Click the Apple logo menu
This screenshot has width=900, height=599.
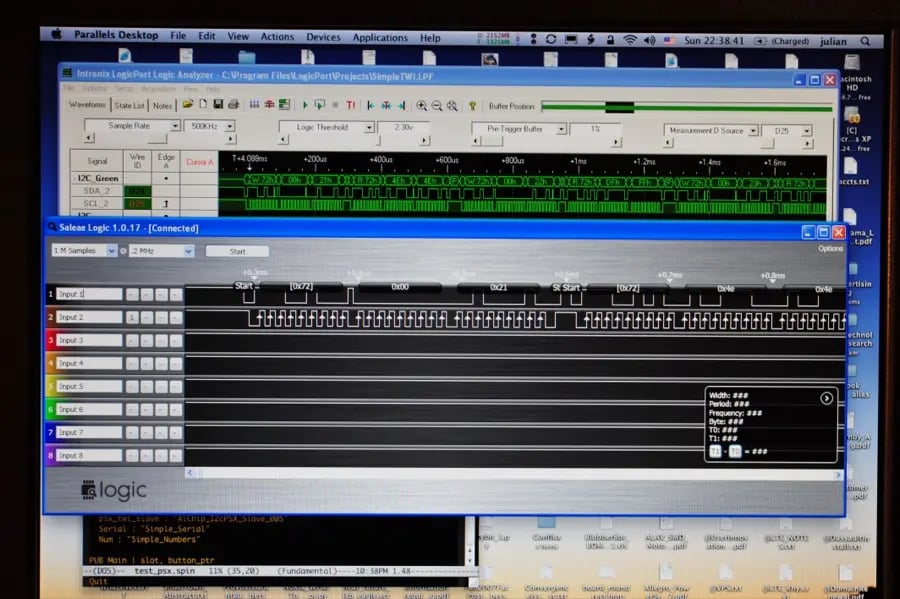tap(56, 34)
